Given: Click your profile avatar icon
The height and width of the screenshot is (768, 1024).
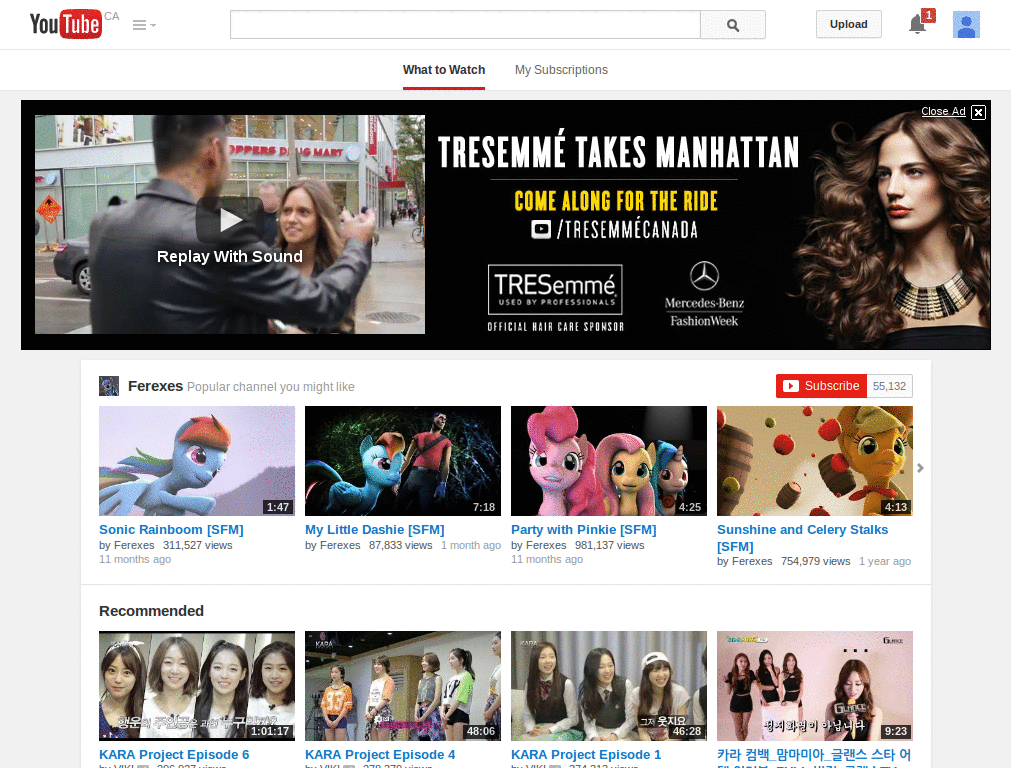Looking at the screenshot, I should coord(966,24).
